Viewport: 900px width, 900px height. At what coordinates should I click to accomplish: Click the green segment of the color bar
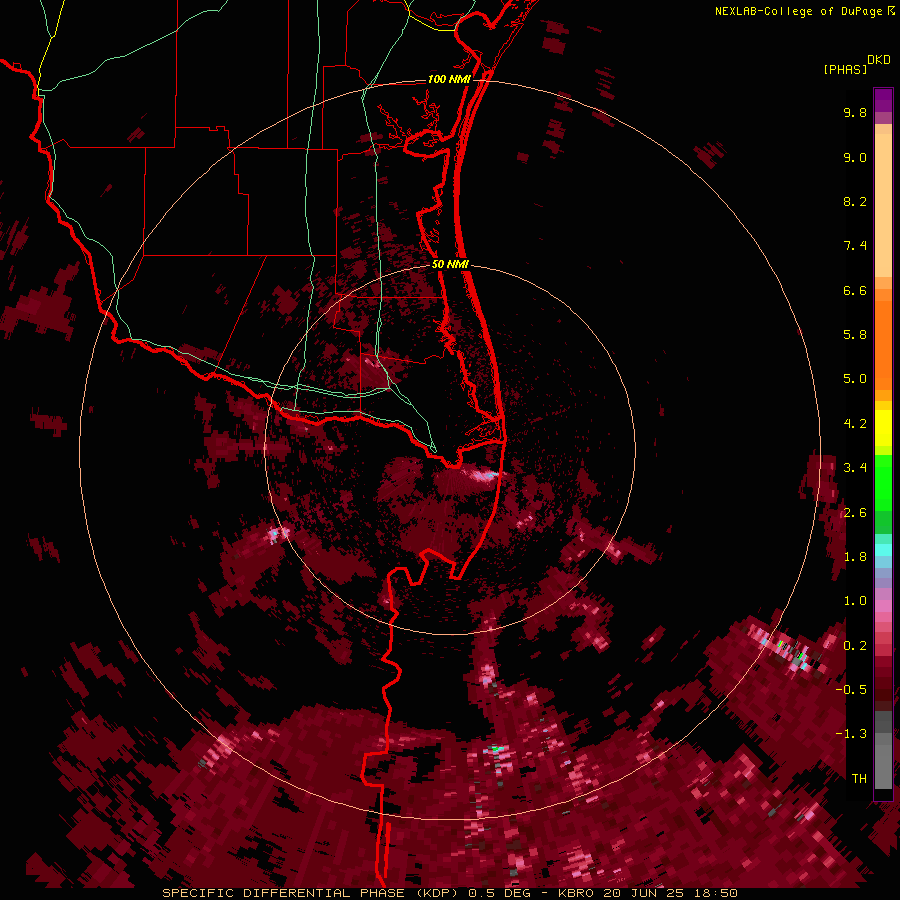[883, 482]
